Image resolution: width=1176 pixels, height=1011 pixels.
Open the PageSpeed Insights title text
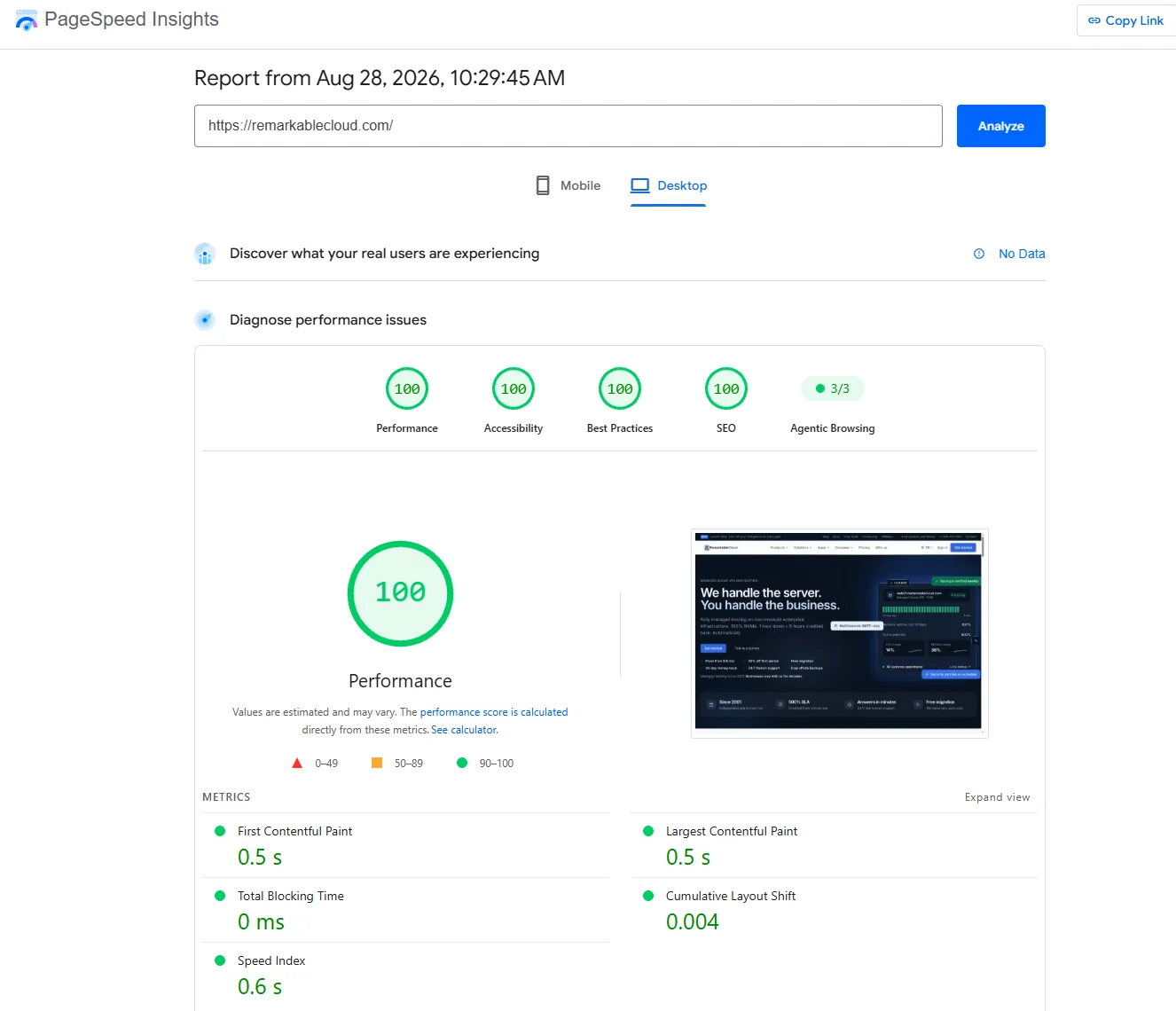tap(131, 20)
